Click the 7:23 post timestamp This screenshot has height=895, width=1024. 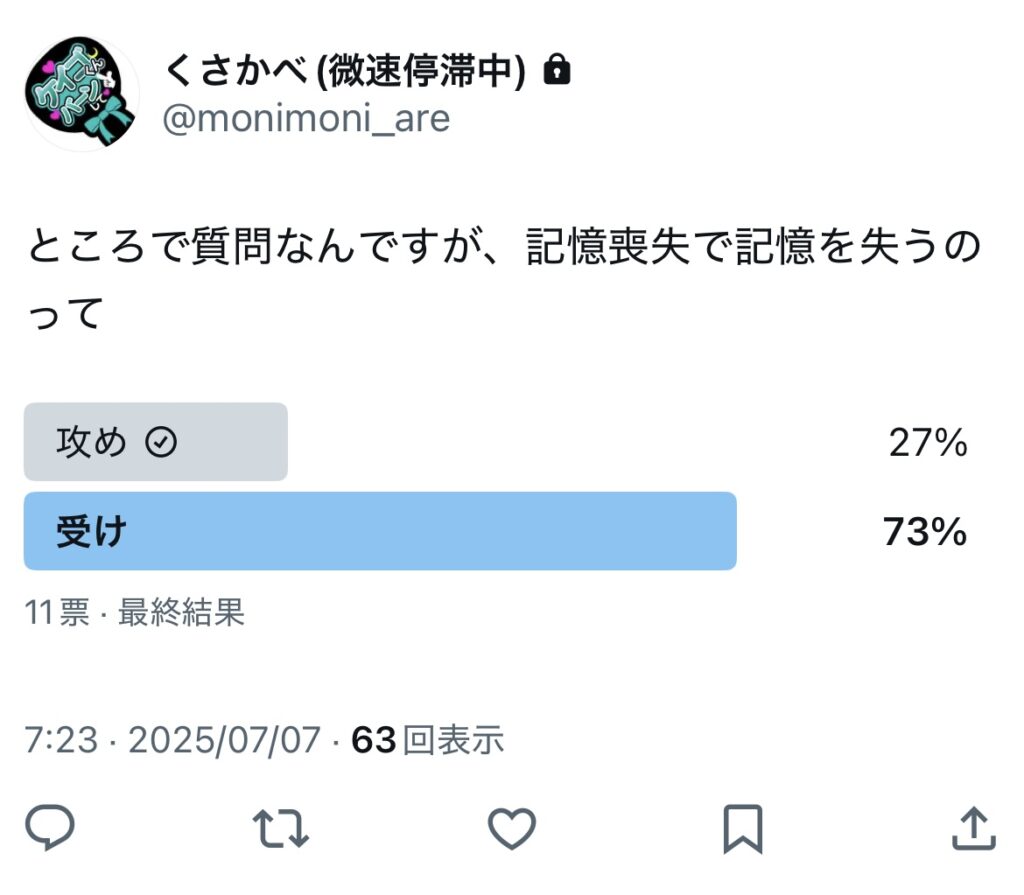(x=61, y=740)
